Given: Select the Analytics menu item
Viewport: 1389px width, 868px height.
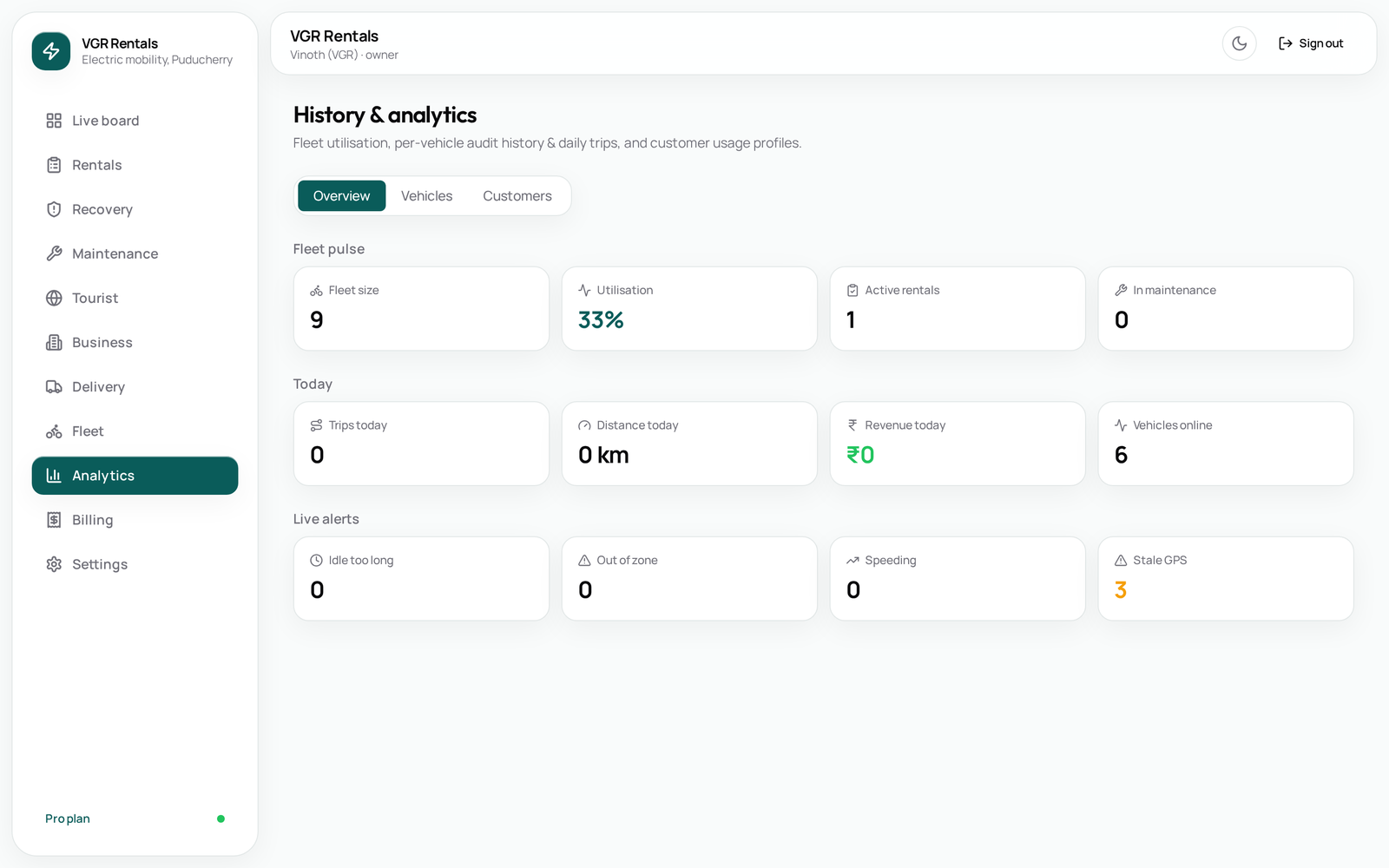Looking at the screenshot, I should 135,476.
